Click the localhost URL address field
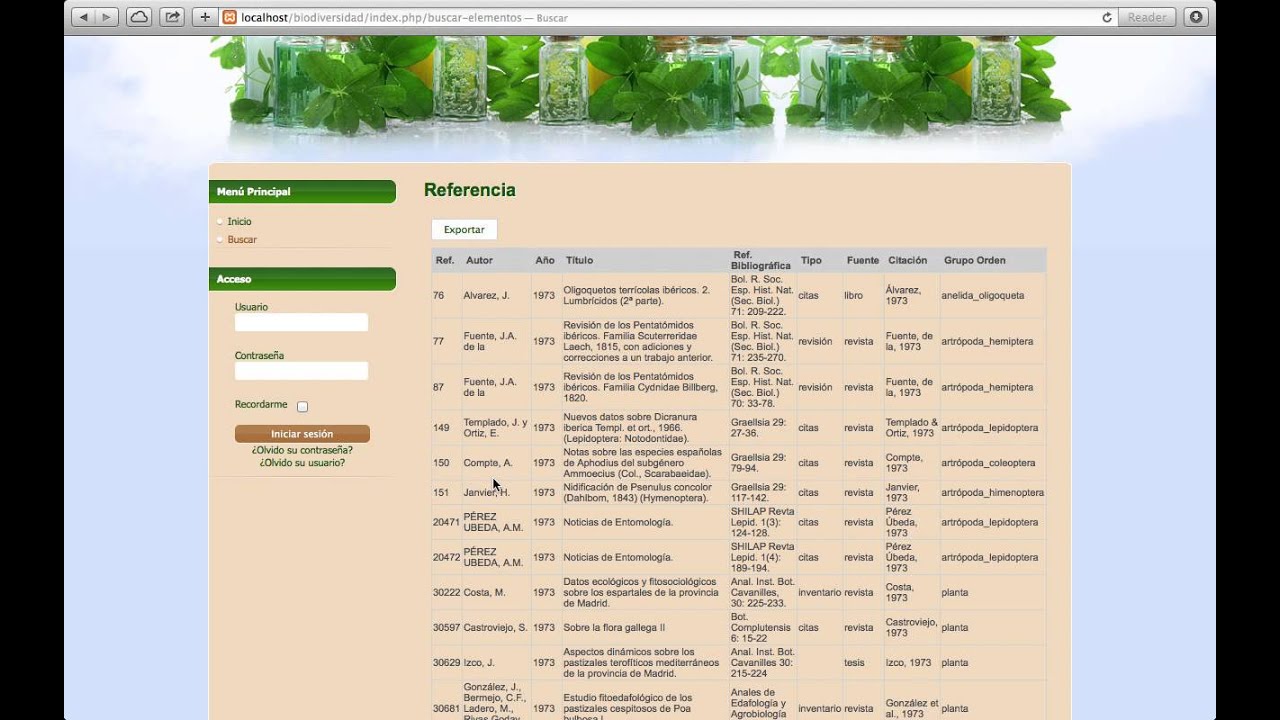 click(x=650, y=17)
